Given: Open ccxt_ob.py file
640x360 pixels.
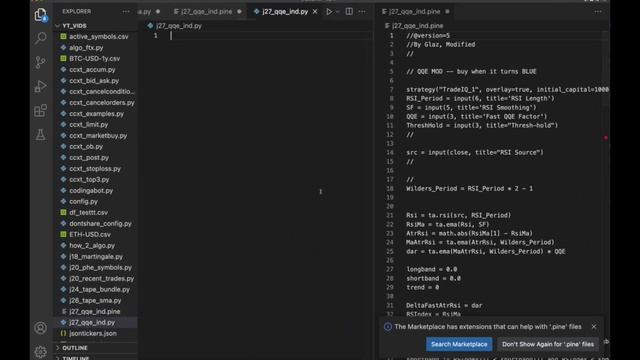Looking at the screenshot, I should pyautogui.click(x=86, y=147).
